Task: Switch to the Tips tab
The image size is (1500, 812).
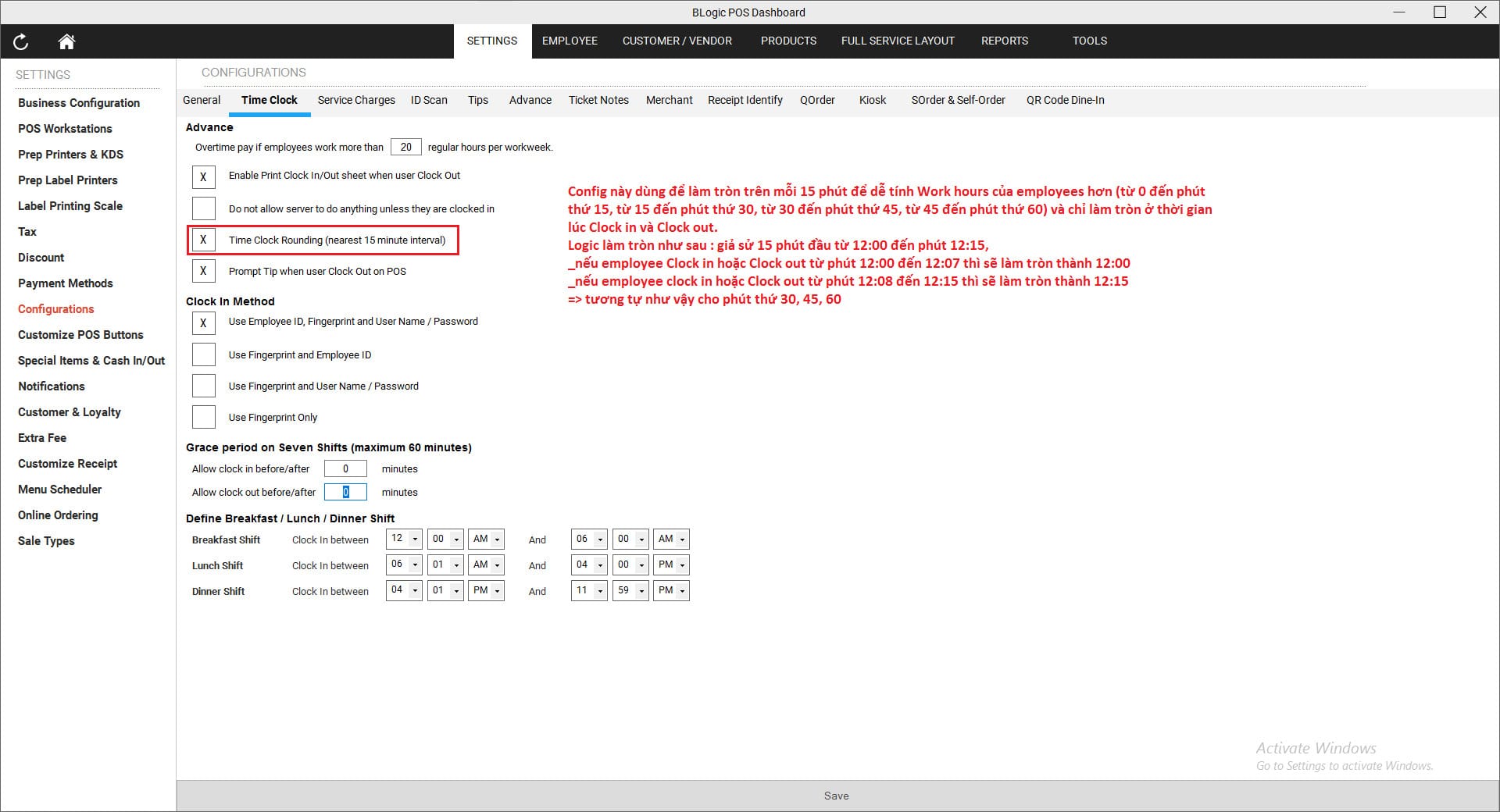Action: 477,100
